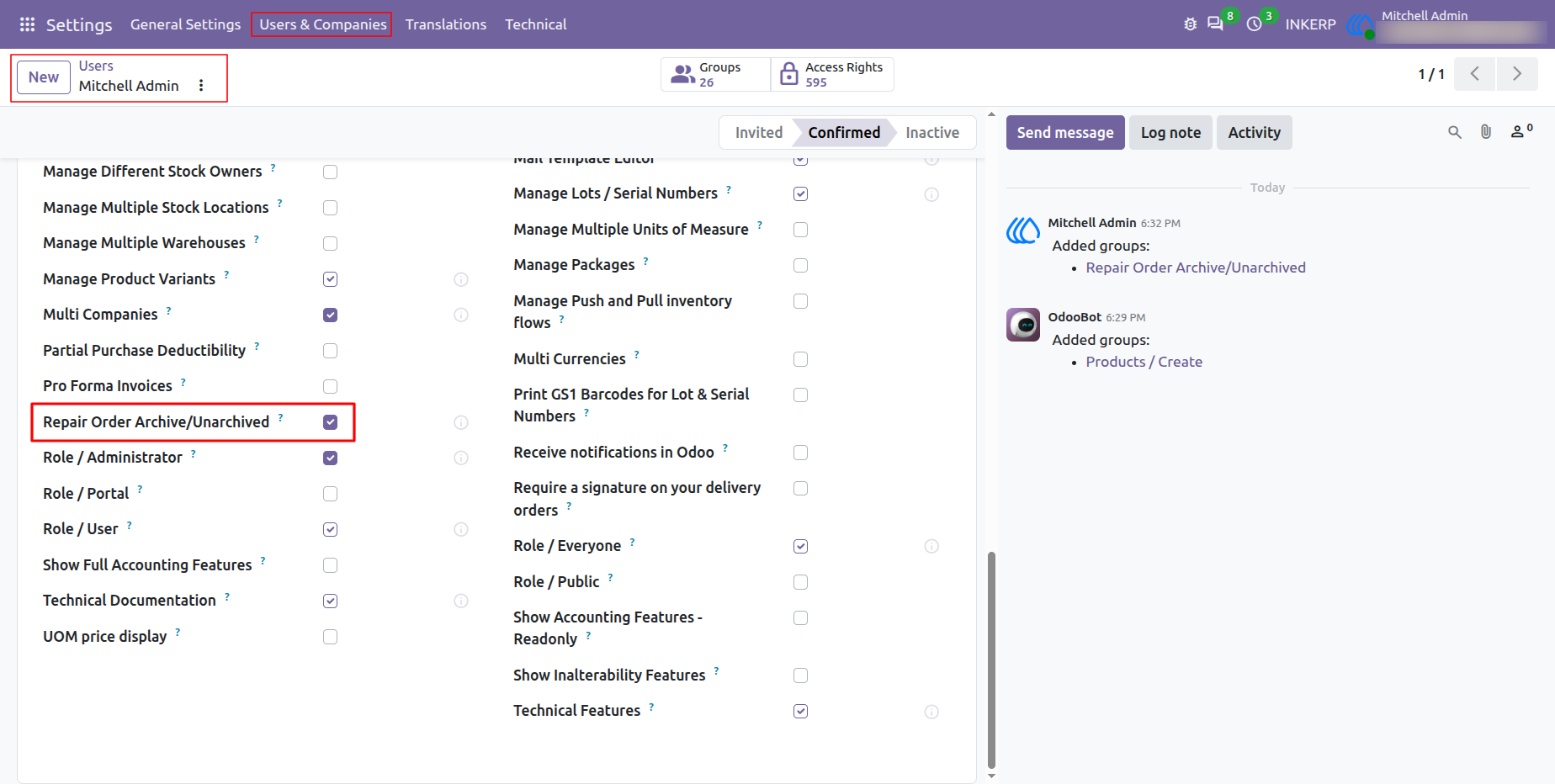This screenshot has width=1555, height=784.
Task: Click Mitchell Admin avatar in chatter
Action: (x=1023, y=230)
